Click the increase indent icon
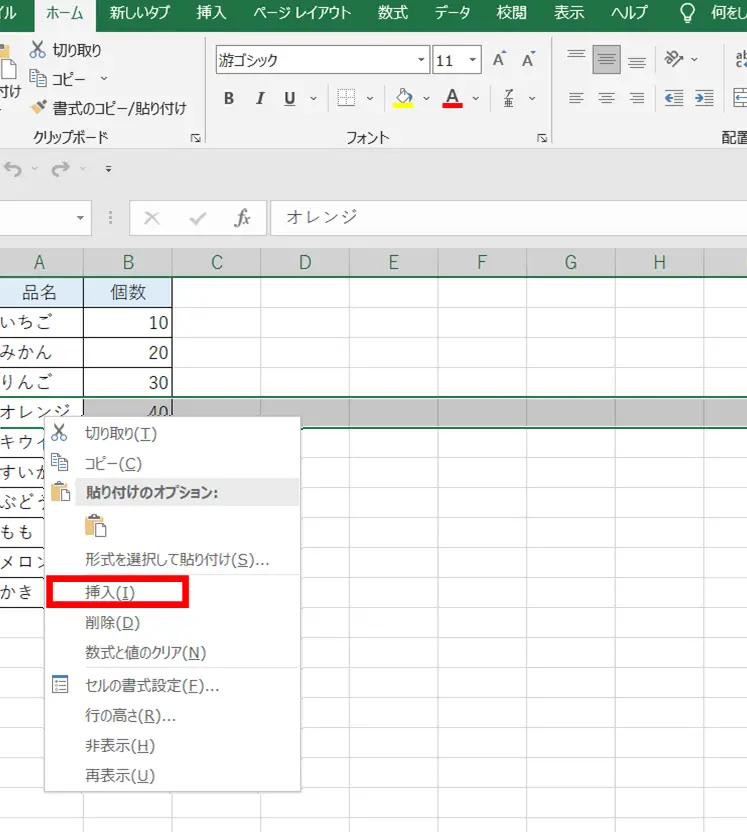Screen dimensions: 747x832 (705, 98)
